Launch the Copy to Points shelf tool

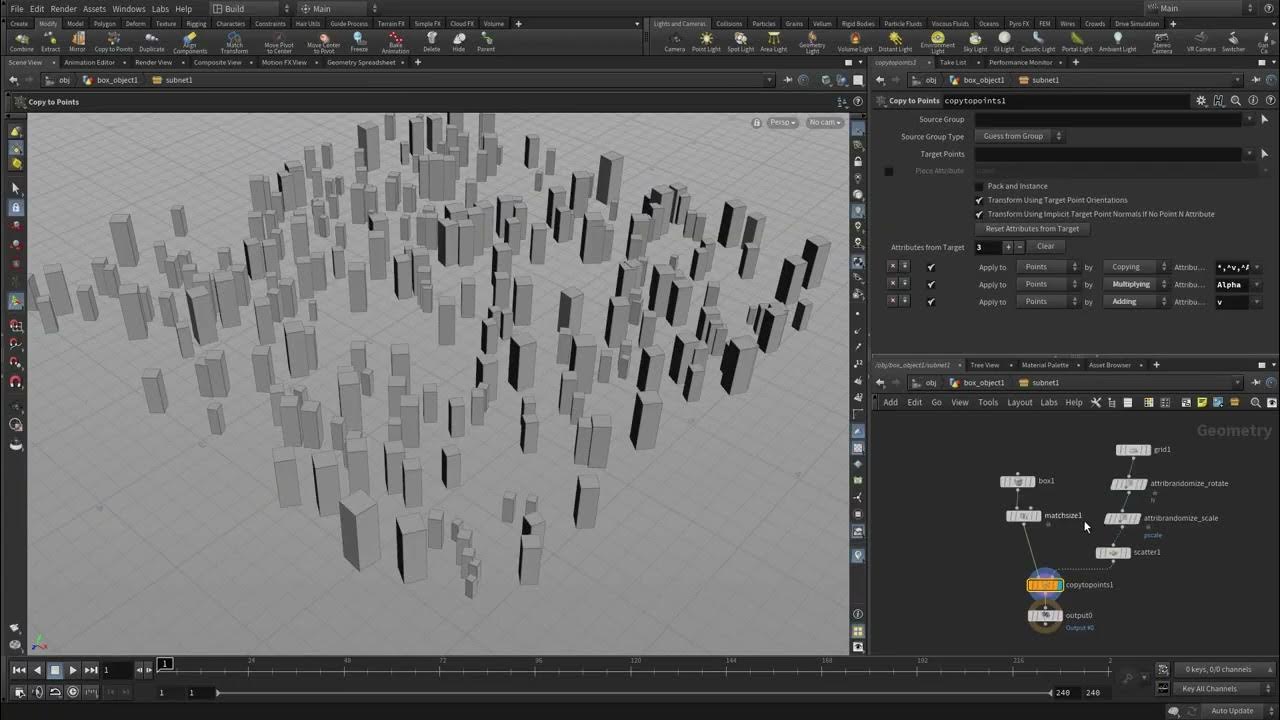[x=114, y=41]
